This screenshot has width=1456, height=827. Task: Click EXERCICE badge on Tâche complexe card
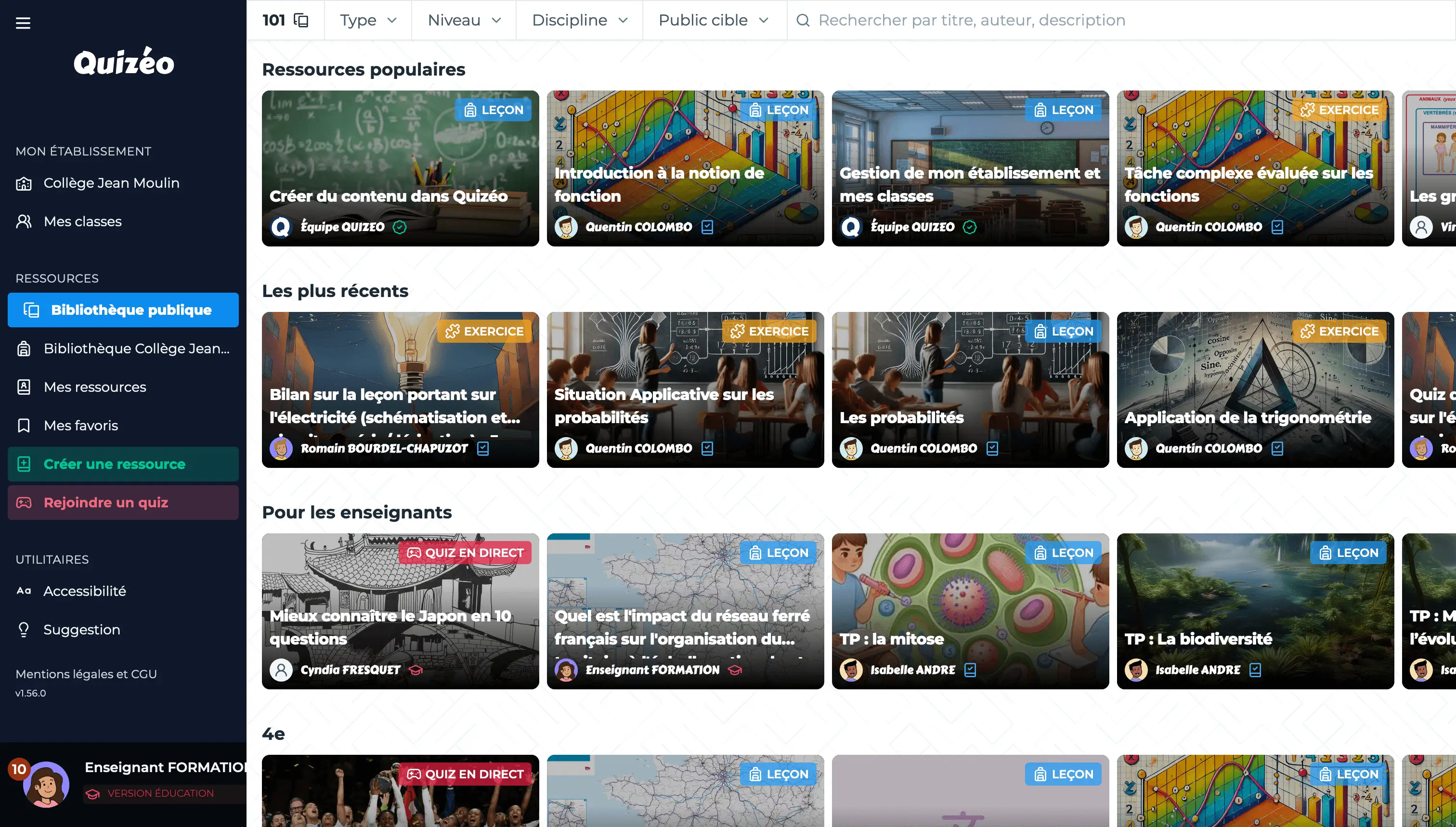point(1339,110)
